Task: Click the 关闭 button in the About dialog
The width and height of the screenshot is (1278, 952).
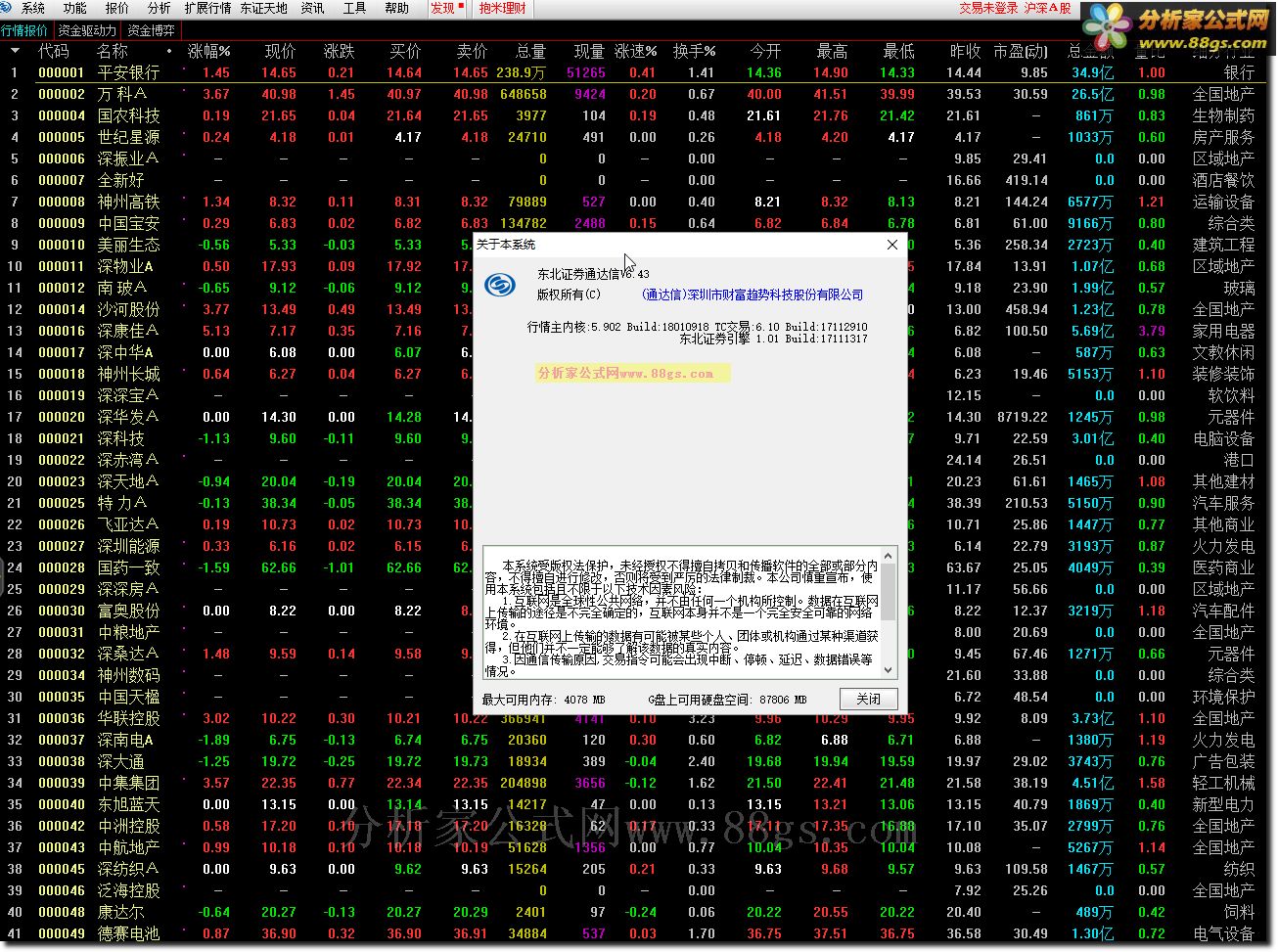Action: click(868, 699)
